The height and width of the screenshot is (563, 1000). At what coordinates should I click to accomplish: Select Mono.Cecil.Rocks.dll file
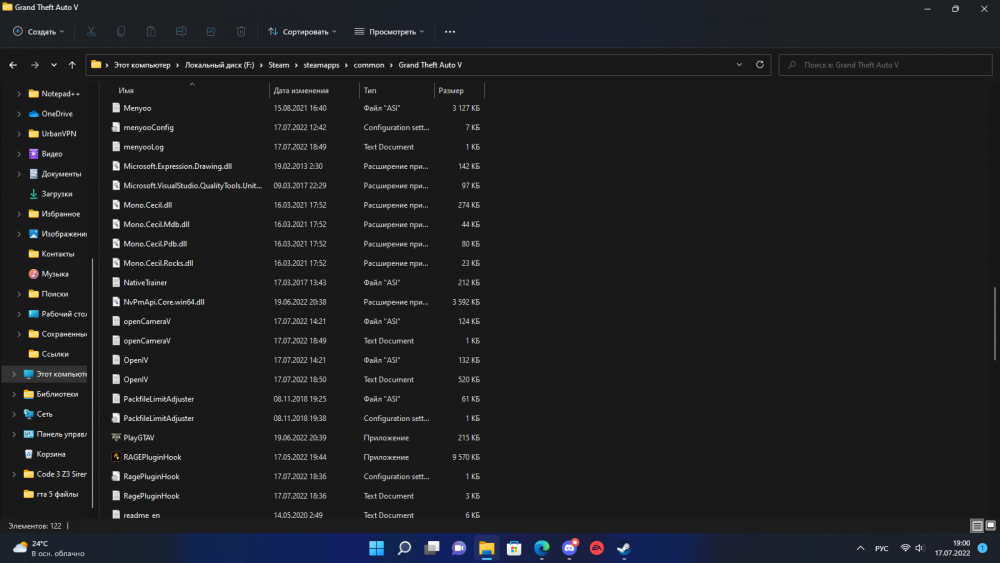[158, 263]
